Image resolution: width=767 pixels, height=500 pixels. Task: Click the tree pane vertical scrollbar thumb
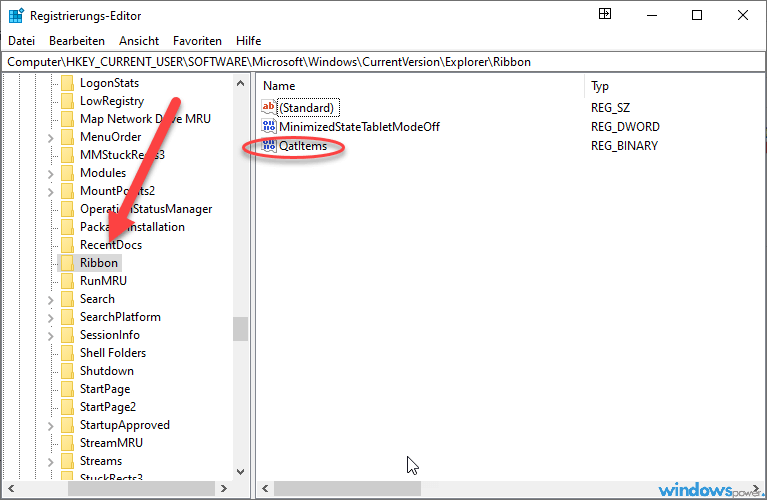point(240,329)
